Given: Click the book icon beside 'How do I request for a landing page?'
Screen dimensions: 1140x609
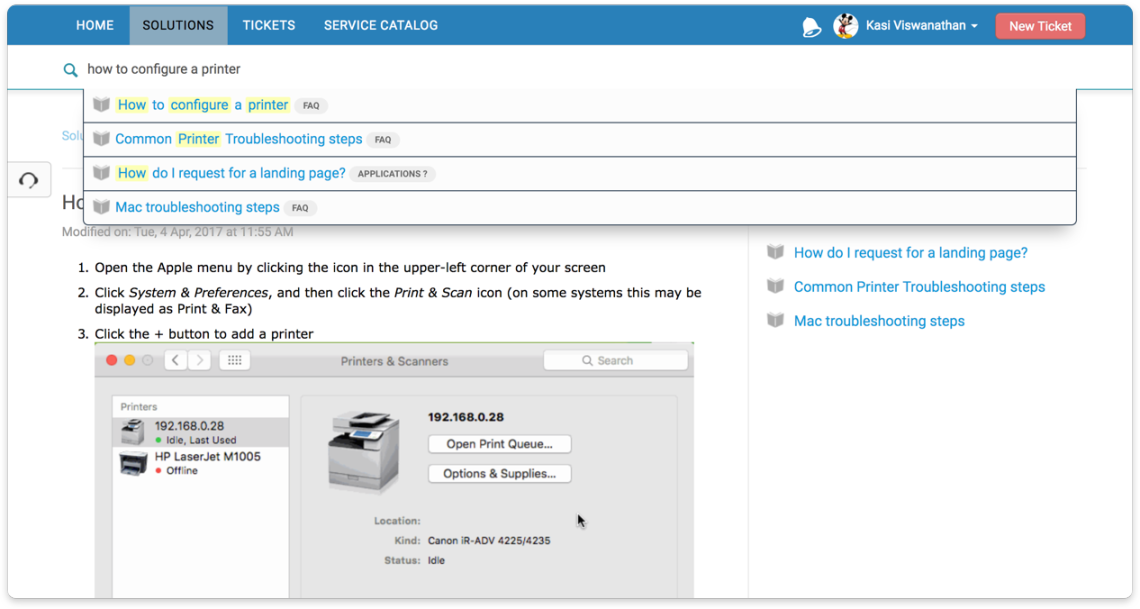Looking at the screenshot, I should (101, 173).
